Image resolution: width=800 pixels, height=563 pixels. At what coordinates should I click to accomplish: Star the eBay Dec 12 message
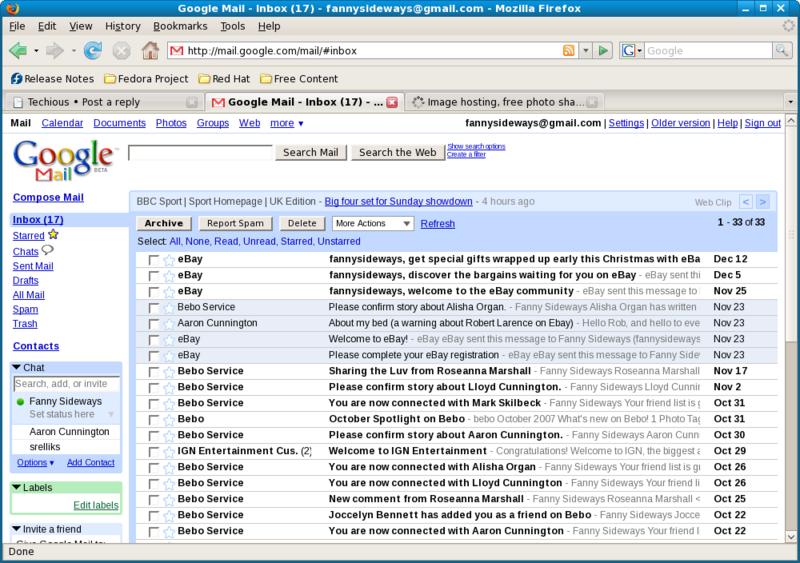click(x=169, y=260)
